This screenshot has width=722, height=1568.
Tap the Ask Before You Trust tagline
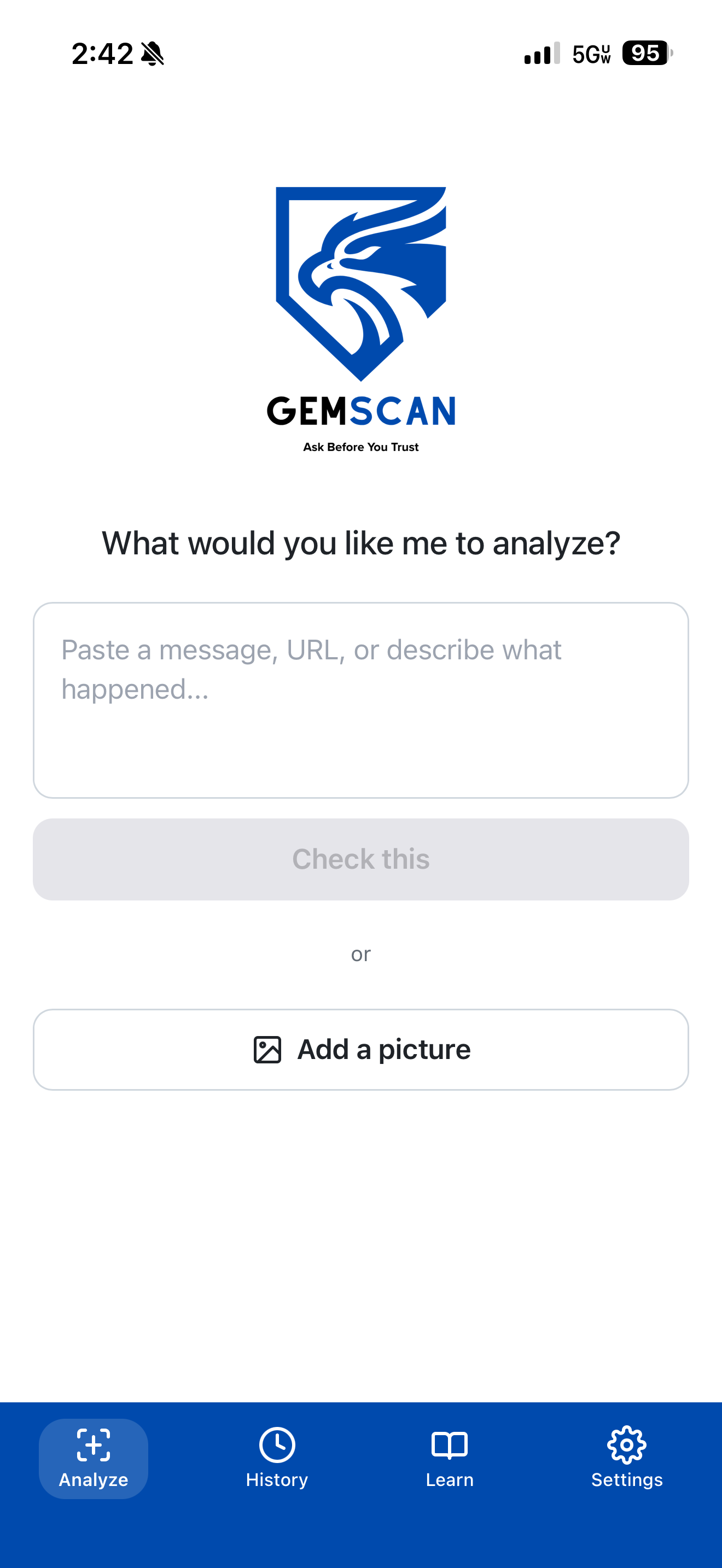[361, 447]
